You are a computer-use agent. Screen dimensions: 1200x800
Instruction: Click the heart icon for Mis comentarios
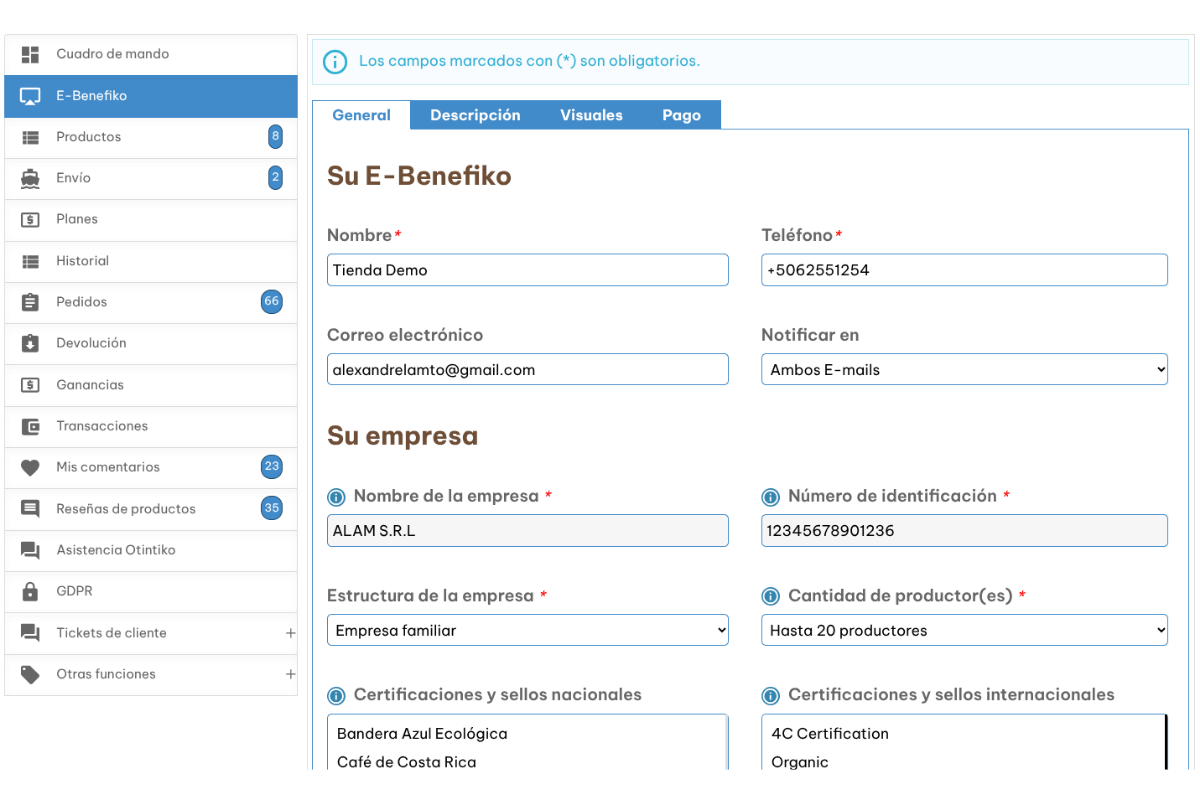click(x=30, y=467)
